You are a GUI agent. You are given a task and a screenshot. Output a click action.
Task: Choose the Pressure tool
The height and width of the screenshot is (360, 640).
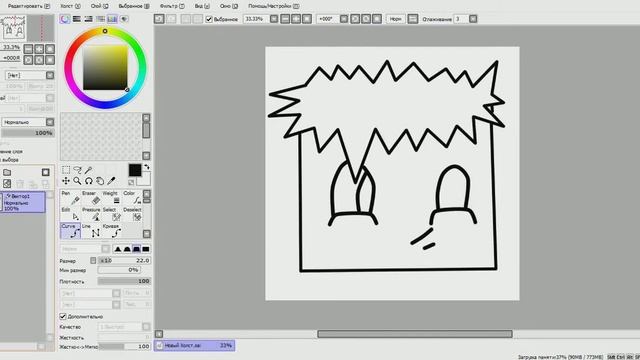(x=91, y=214)
